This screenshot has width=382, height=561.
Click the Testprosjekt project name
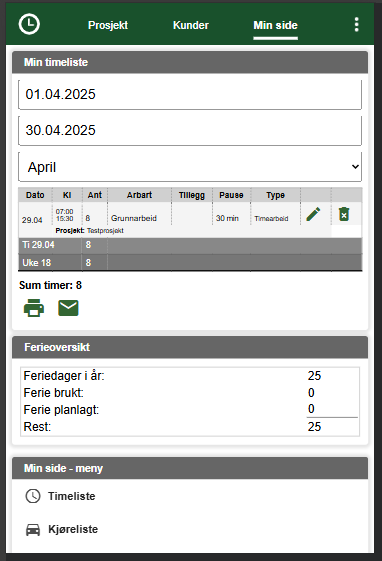point(105,231)
